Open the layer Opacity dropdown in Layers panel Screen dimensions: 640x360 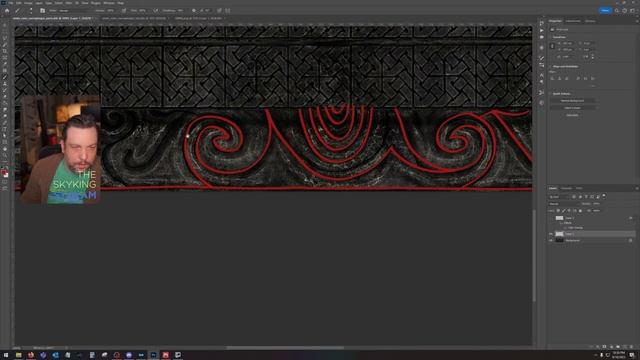597,204
